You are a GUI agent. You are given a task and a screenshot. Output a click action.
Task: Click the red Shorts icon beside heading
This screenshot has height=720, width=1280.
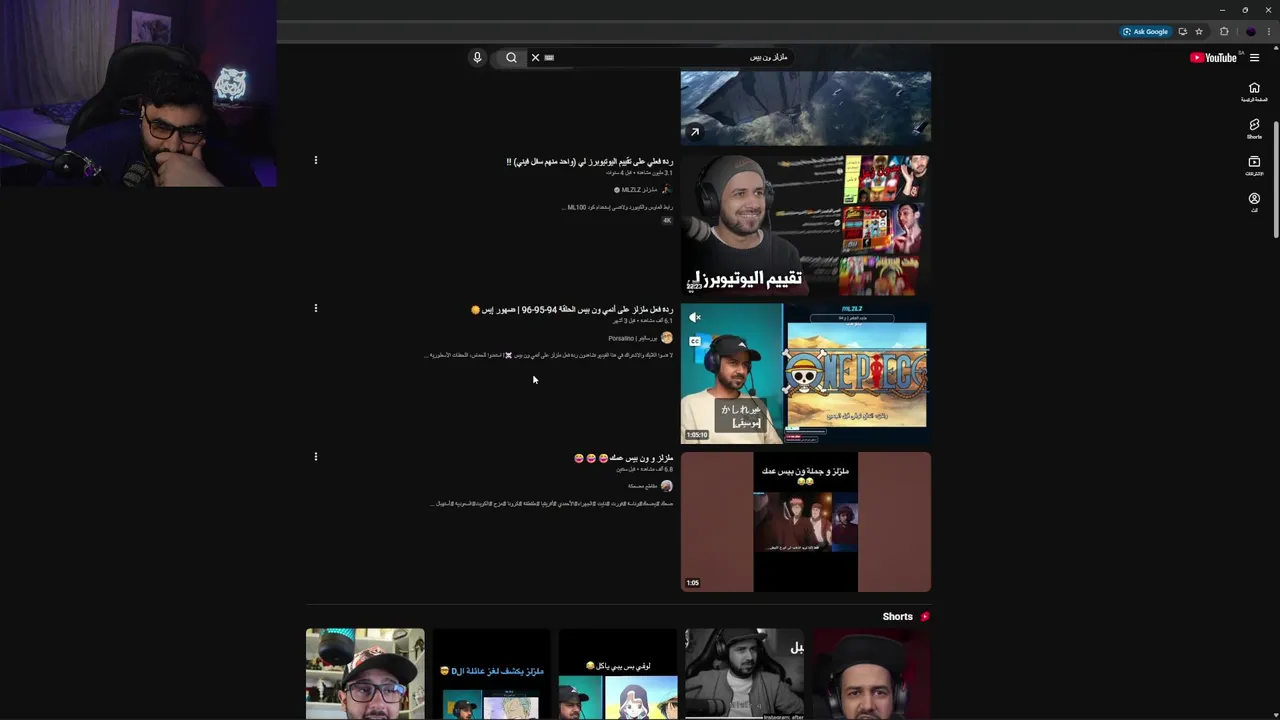(x=925, y=617)
